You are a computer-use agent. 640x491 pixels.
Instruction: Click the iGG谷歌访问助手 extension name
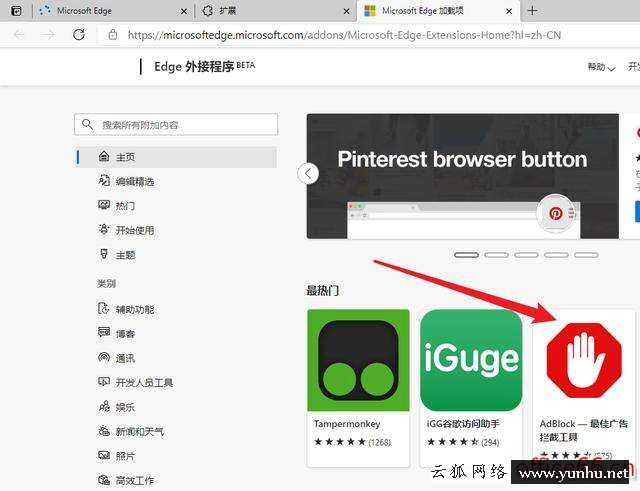coord(463,424)
